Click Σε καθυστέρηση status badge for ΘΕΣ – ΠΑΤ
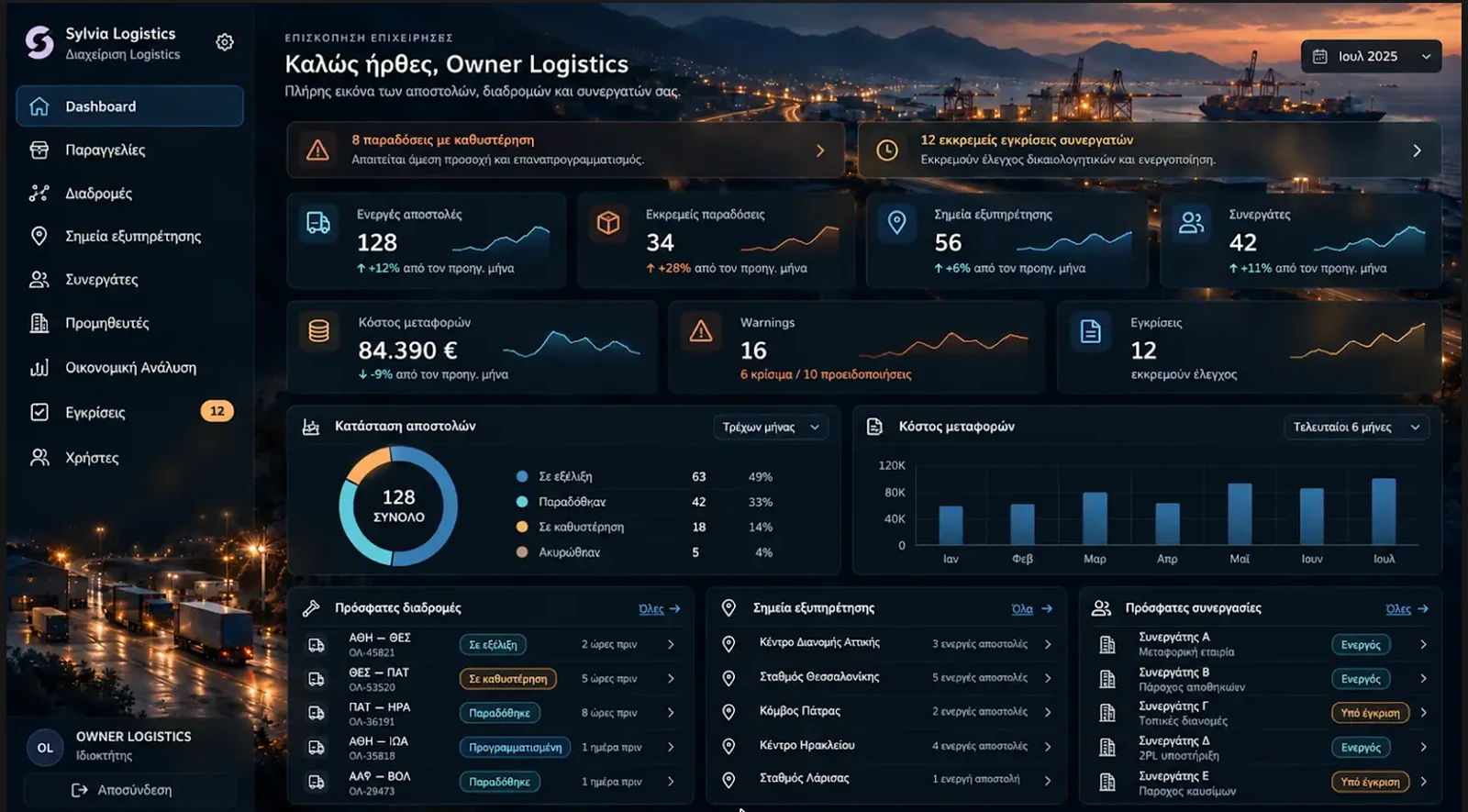This screenshot has width=1468, height=812. (x=507, y=679)
